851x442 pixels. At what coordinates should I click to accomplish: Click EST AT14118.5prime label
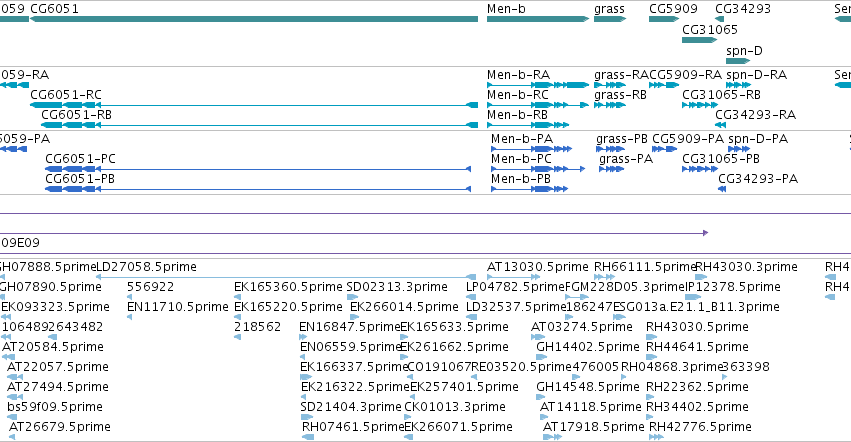click(590, 407)
